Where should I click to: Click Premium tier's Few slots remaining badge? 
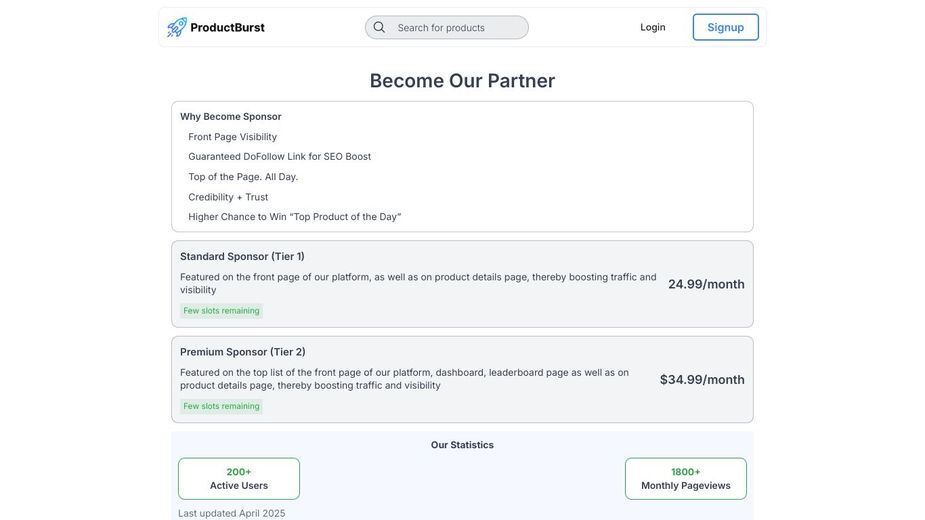tap(221, 406)
